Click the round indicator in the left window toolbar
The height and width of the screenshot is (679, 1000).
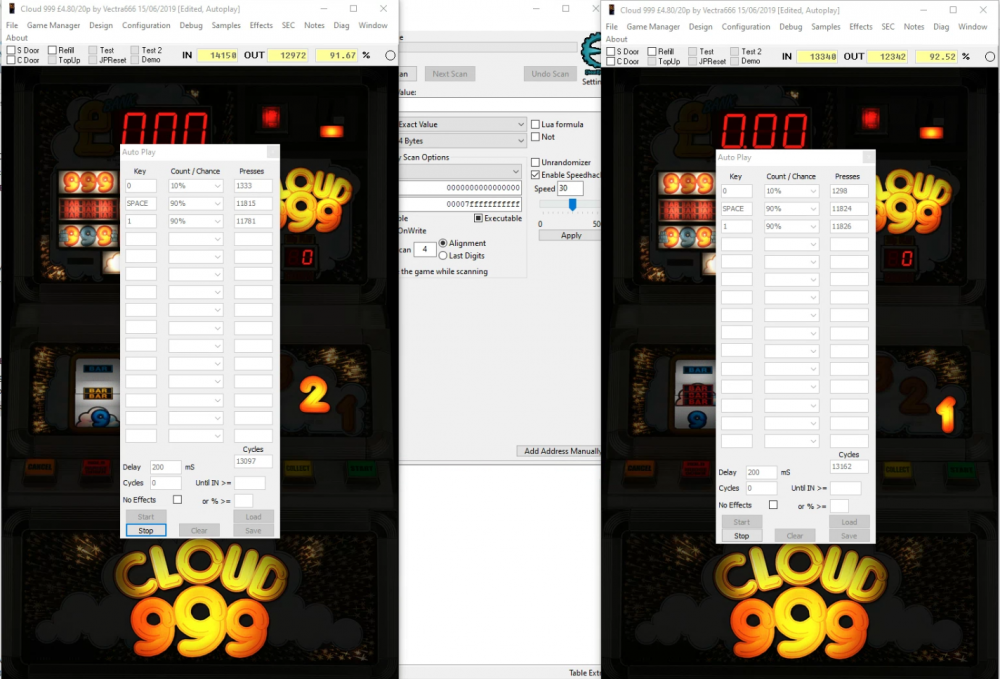pyautogui.click(x=390, y=55)
